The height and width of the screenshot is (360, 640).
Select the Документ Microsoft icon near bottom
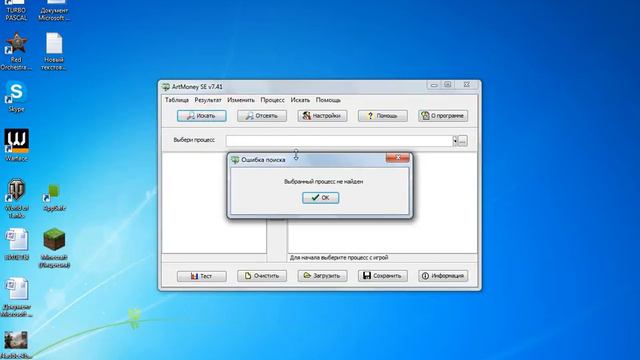[x=16, y=297]
